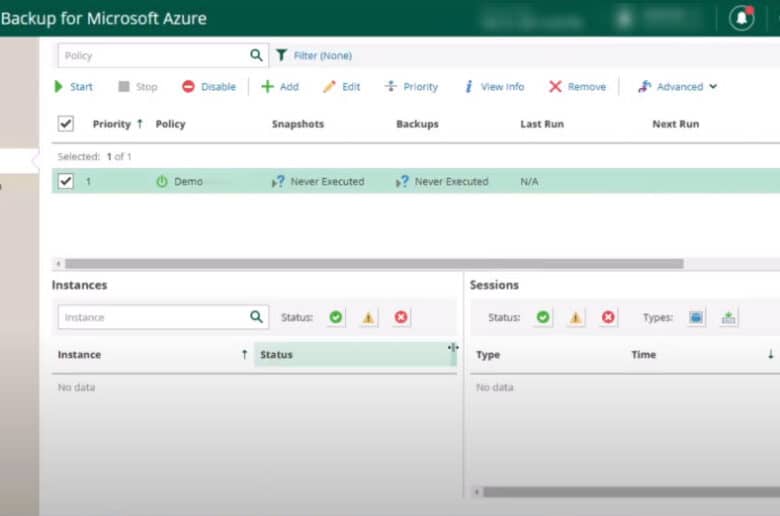Filter Instances by warning status
The height and width of the screenshot is (516, 780).
point(368,317)
